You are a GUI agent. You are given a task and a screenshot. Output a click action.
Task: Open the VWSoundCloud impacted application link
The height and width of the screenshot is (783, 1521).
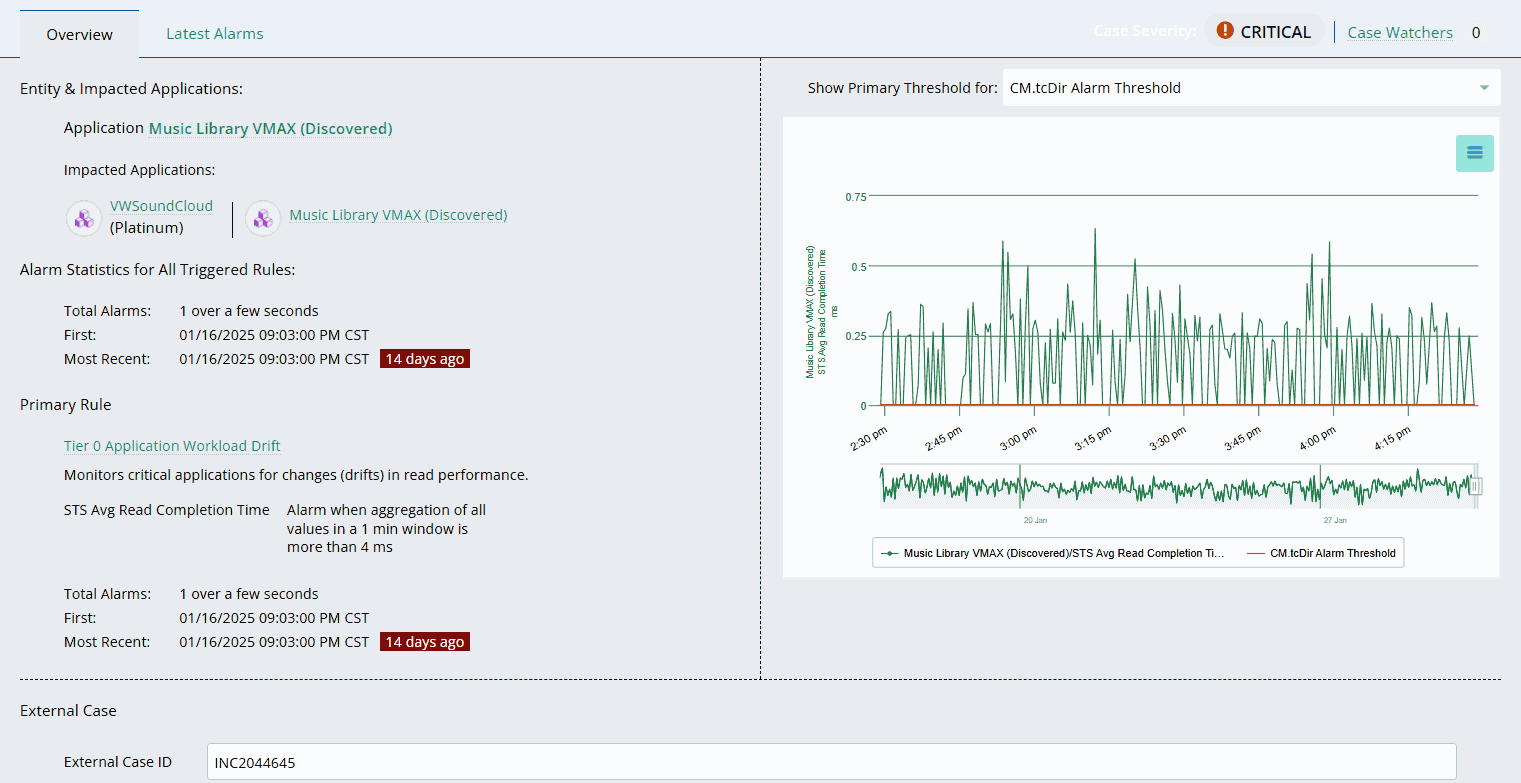(x=161, y=206)
